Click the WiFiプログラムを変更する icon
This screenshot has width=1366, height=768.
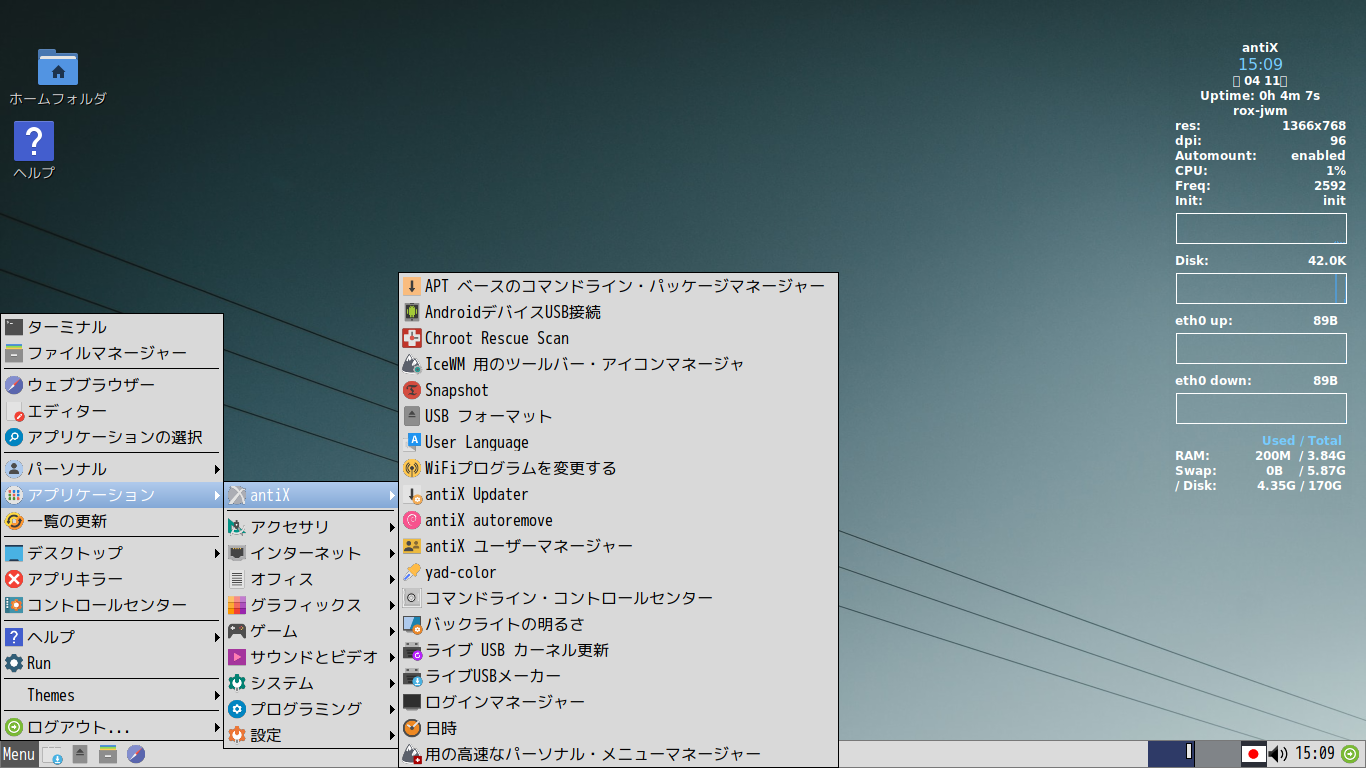point(412,468)
